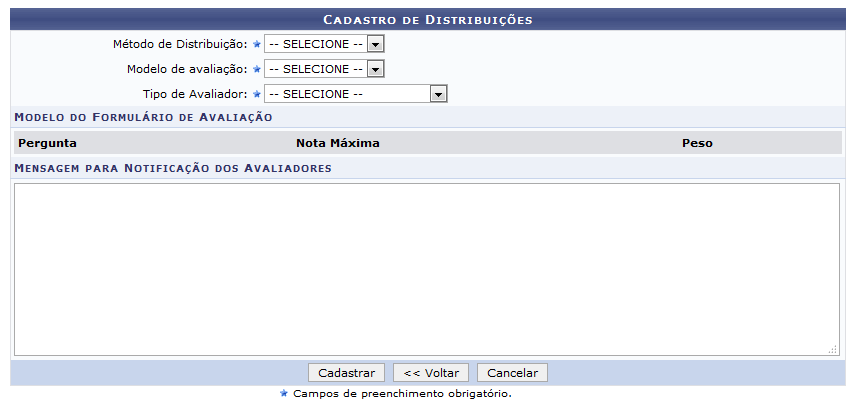Click the Cadastro de Distribuições title bar
This screenshot has width=856, height=404.
pyautogui.click(x=428, y=19)
